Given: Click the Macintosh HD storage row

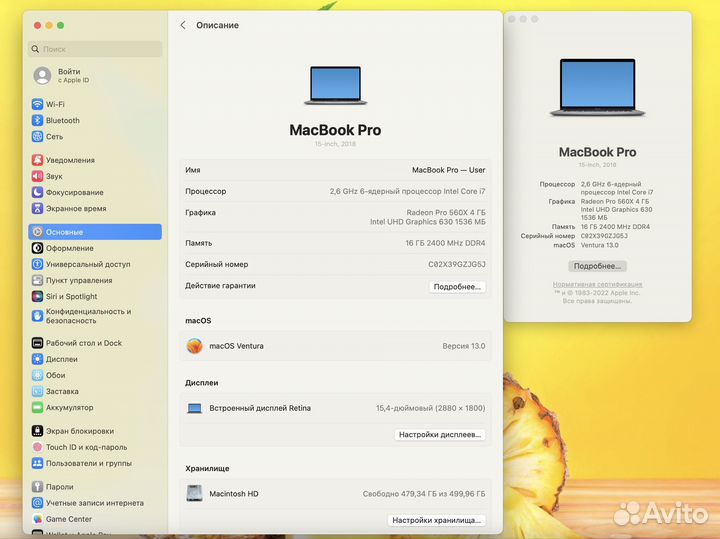Looking at the screenshot, I should (335, 494).
